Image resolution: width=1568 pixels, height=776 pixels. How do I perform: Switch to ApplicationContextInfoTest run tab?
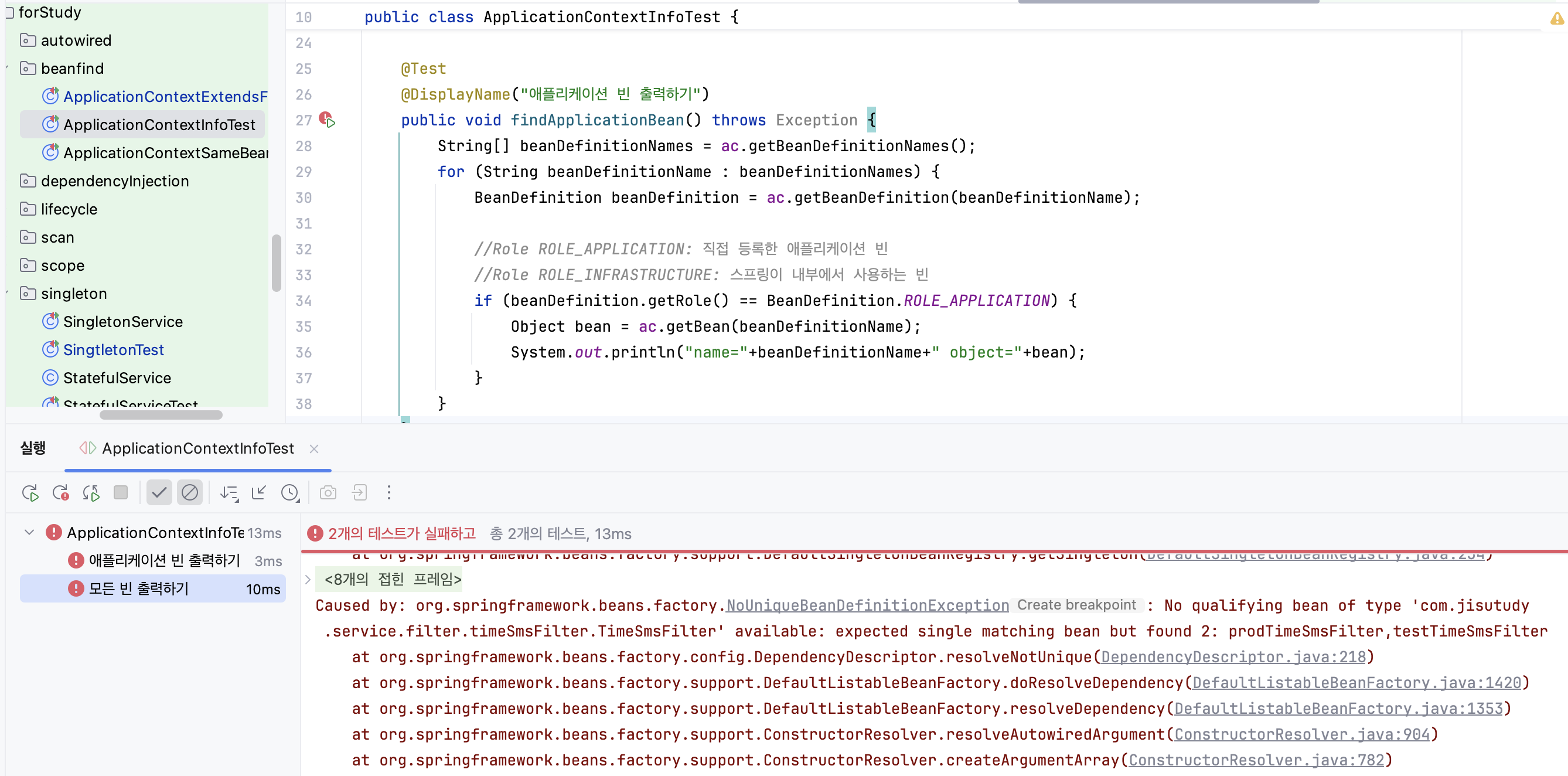pyautogui.click(x=197, y=448)
